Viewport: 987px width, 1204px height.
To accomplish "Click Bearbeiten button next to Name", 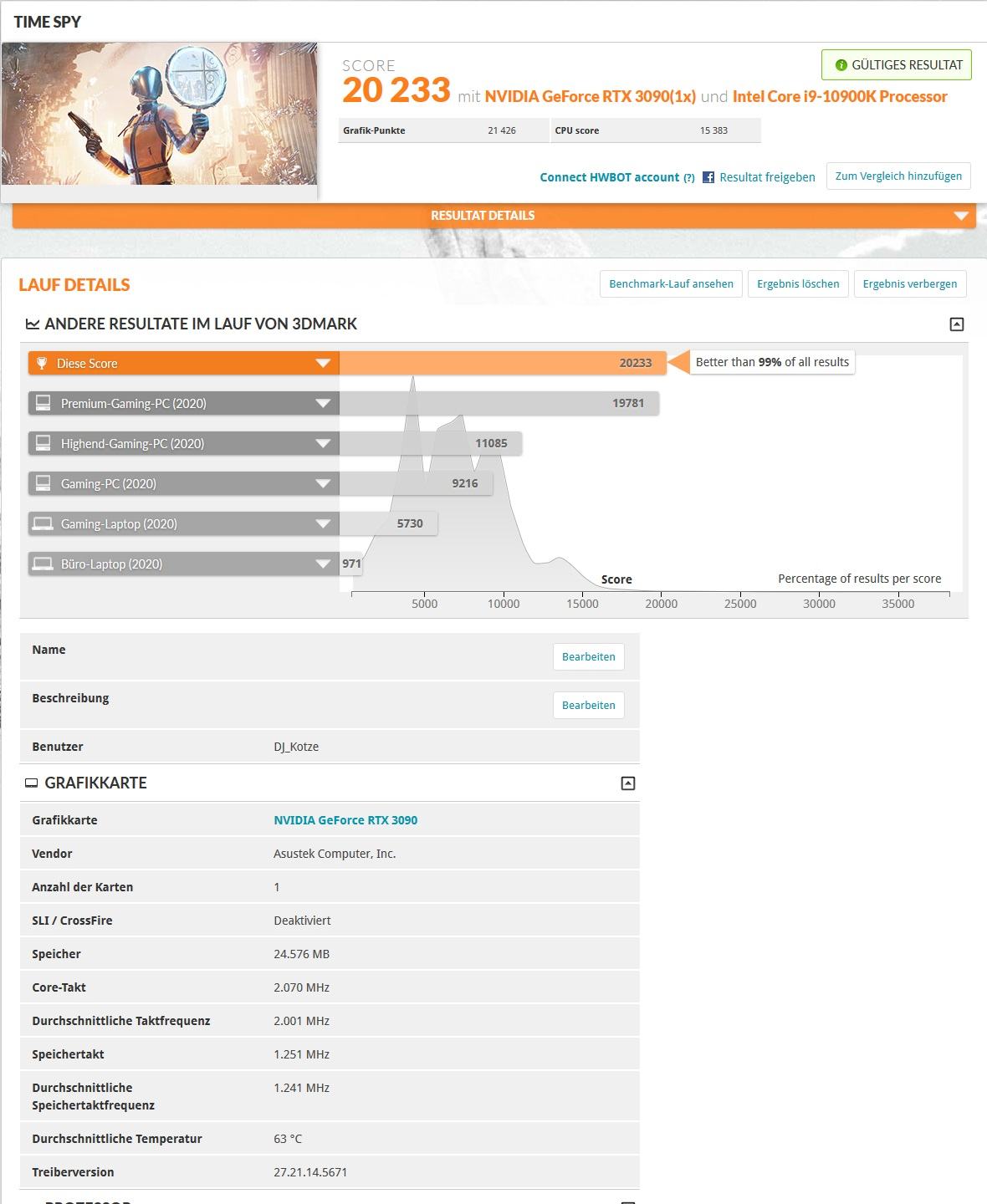I will (x=589, y=656).
